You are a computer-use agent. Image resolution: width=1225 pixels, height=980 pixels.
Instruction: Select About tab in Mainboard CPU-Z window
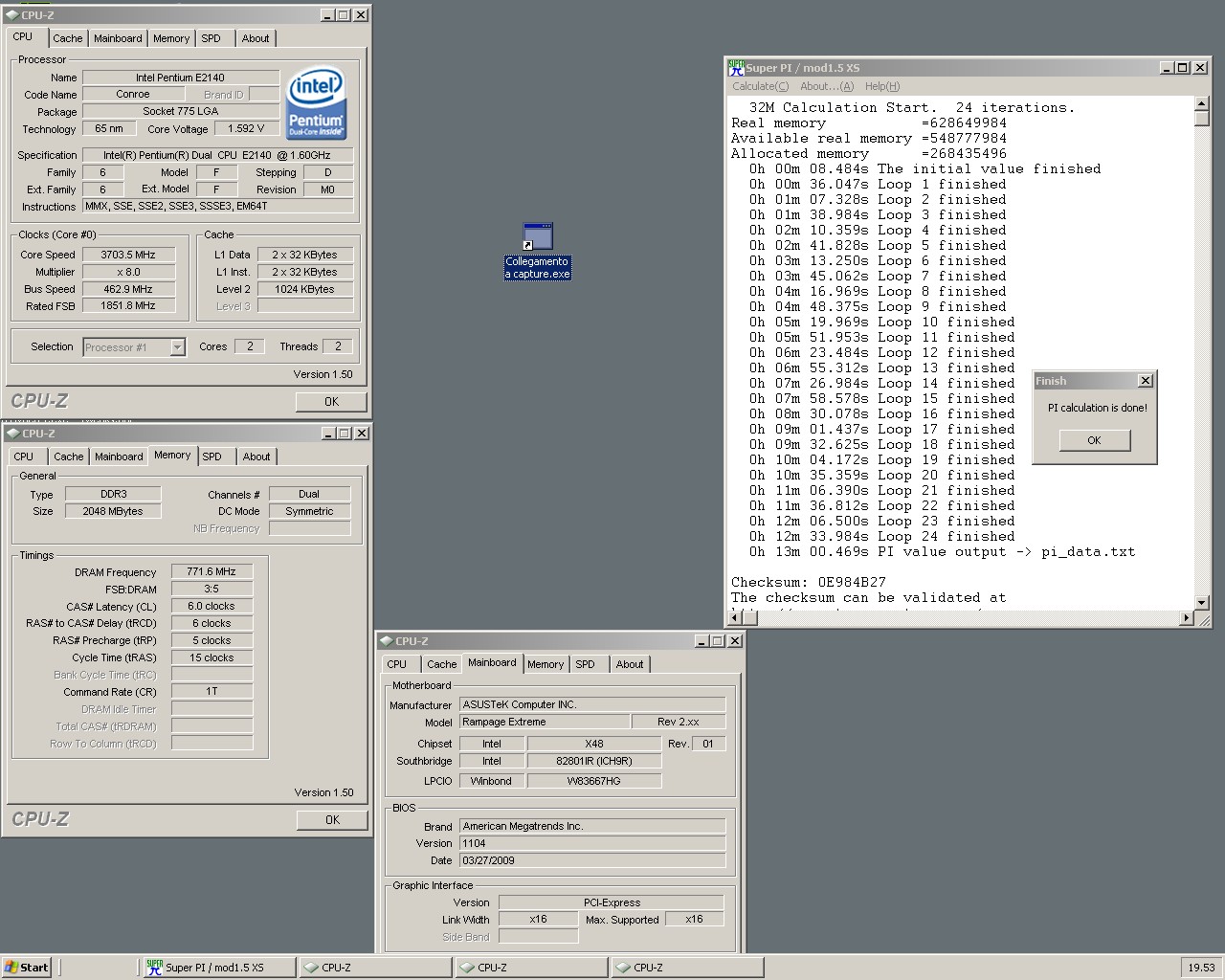(630, 664)
